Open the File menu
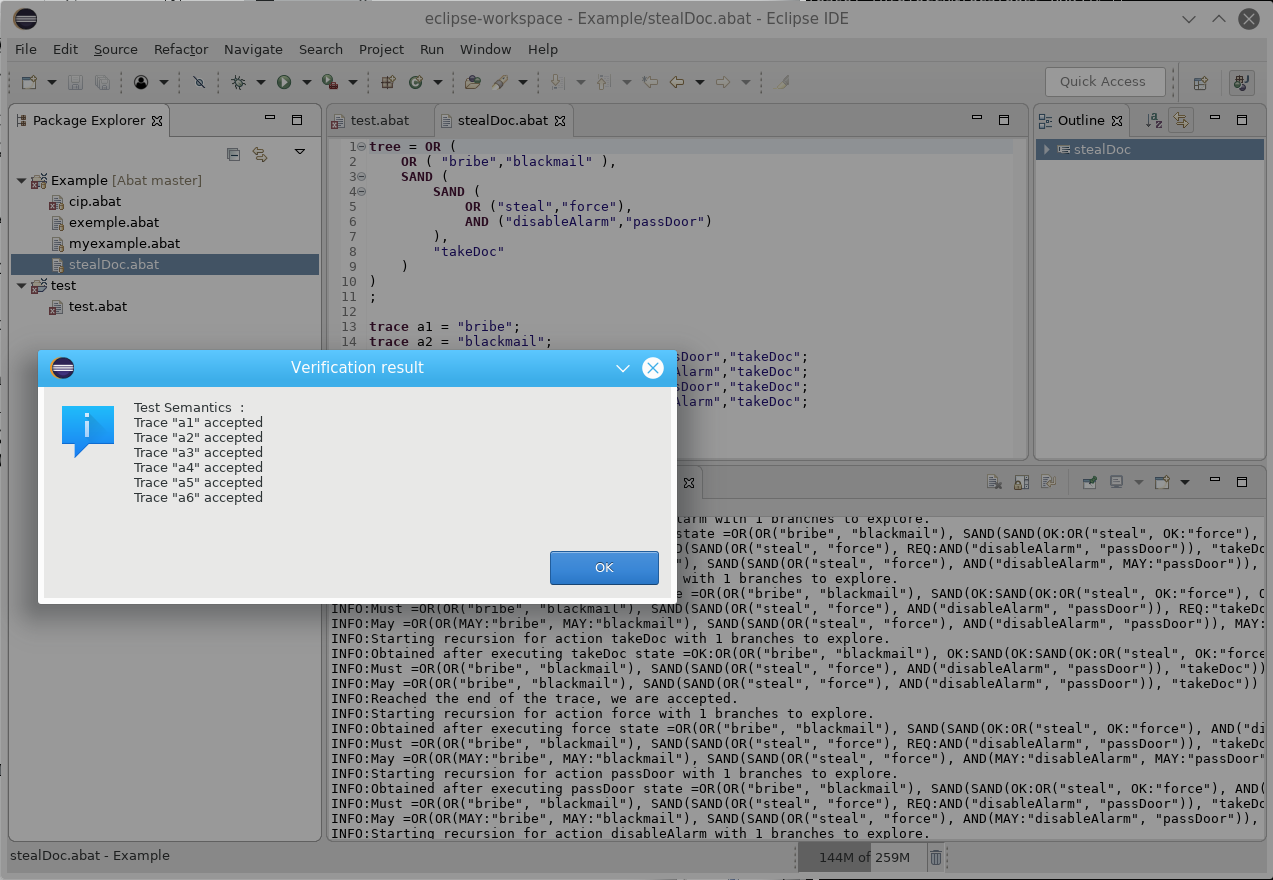Screen dimensions: 1273x880 click(26, 49)
